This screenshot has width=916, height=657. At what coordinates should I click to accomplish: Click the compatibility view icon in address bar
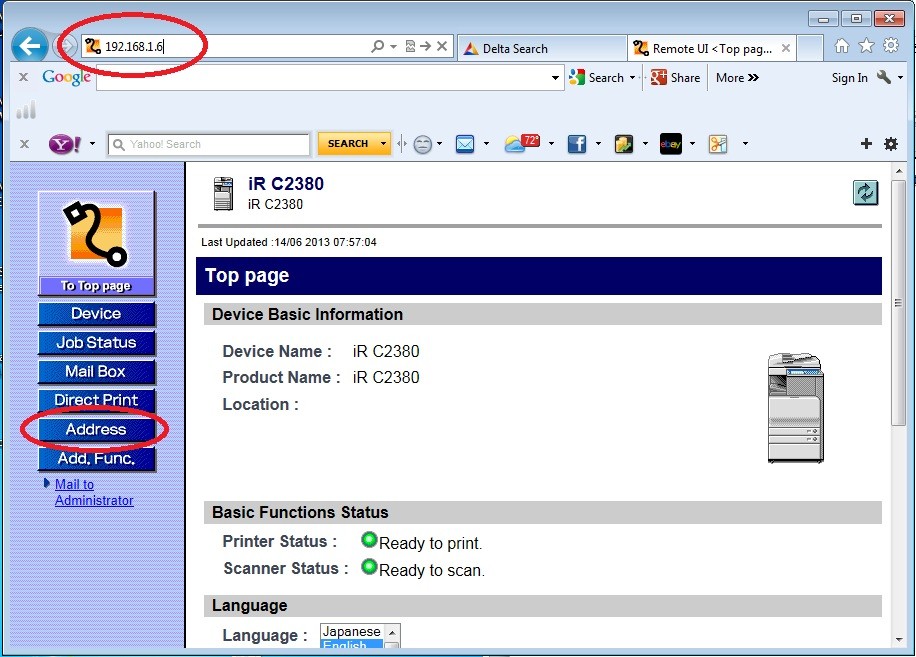click(x=410, y=46)
